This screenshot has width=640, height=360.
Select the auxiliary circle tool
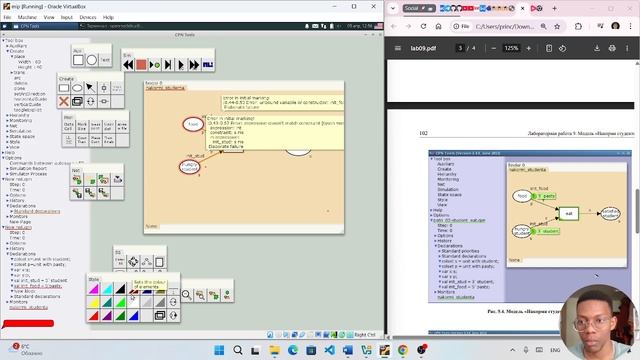(92, 60)
